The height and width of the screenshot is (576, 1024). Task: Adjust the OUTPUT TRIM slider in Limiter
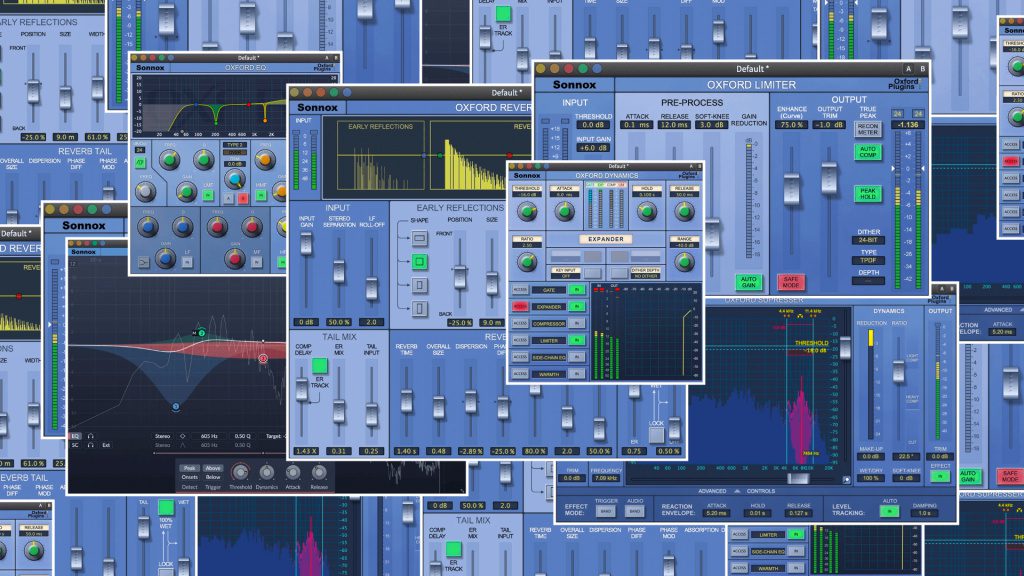click(x=829, y=178)
